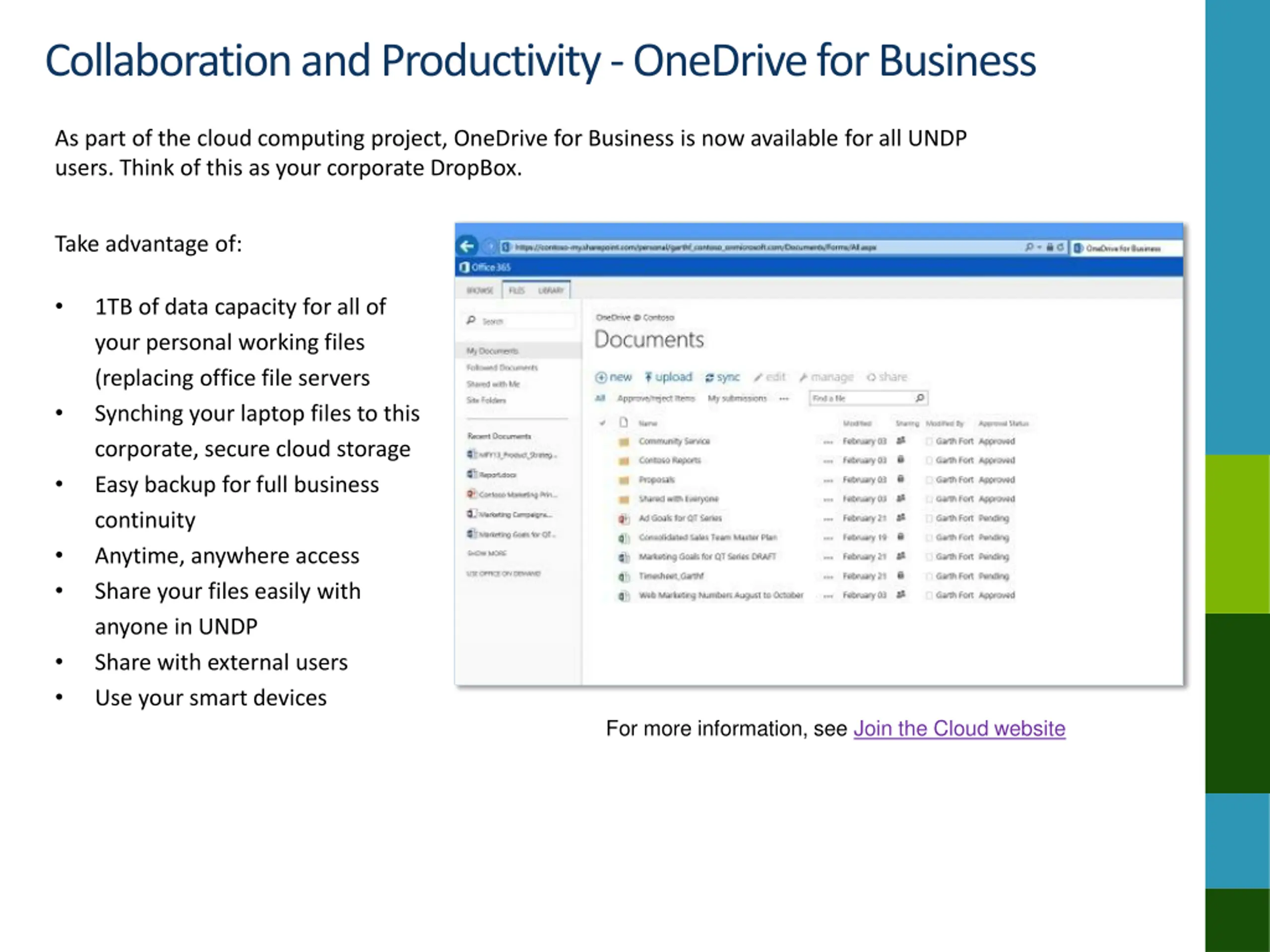Click the browser back arrow button

[x=467, y=247]
